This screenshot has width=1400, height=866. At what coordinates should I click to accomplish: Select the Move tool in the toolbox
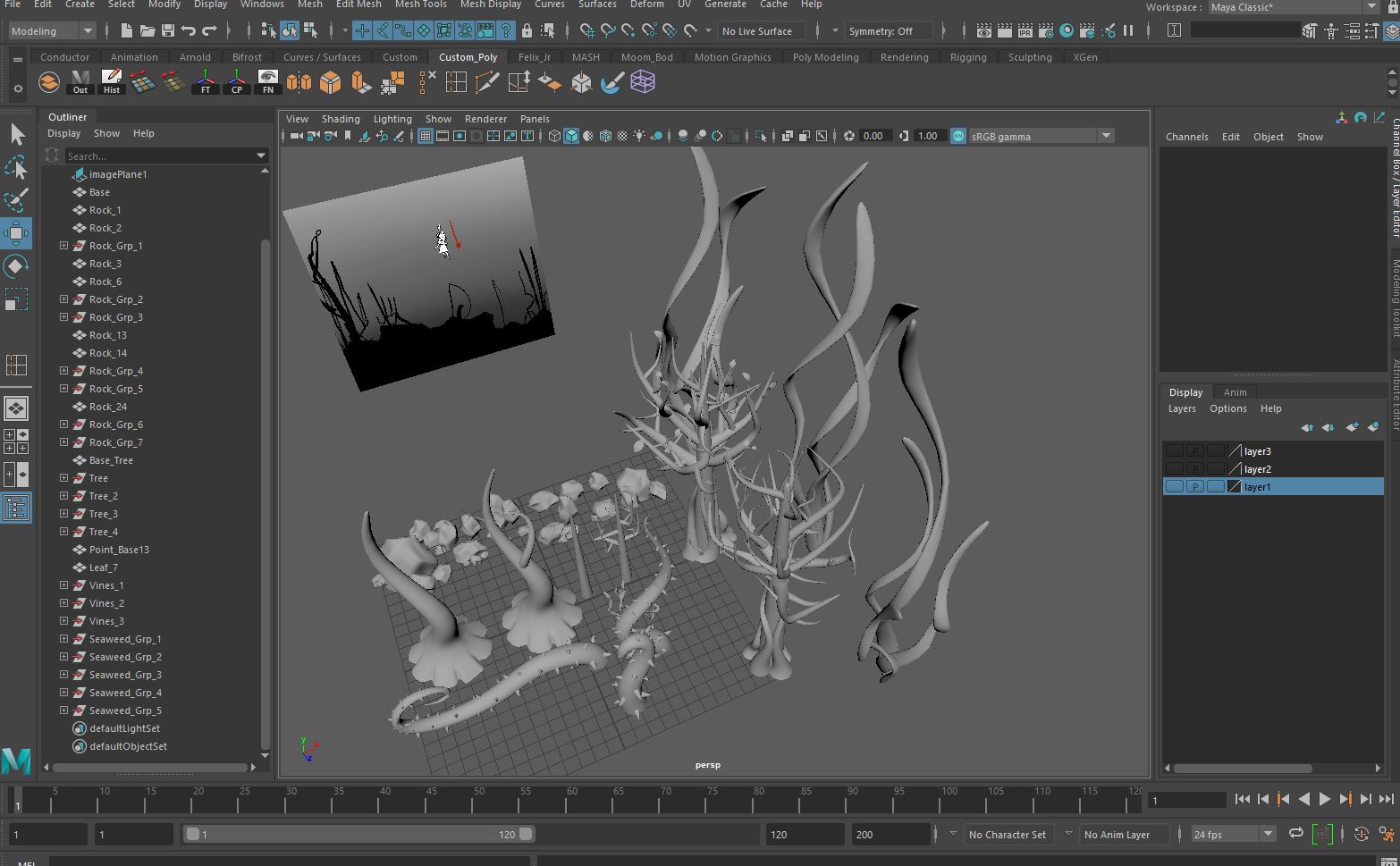tap(16, 233)
